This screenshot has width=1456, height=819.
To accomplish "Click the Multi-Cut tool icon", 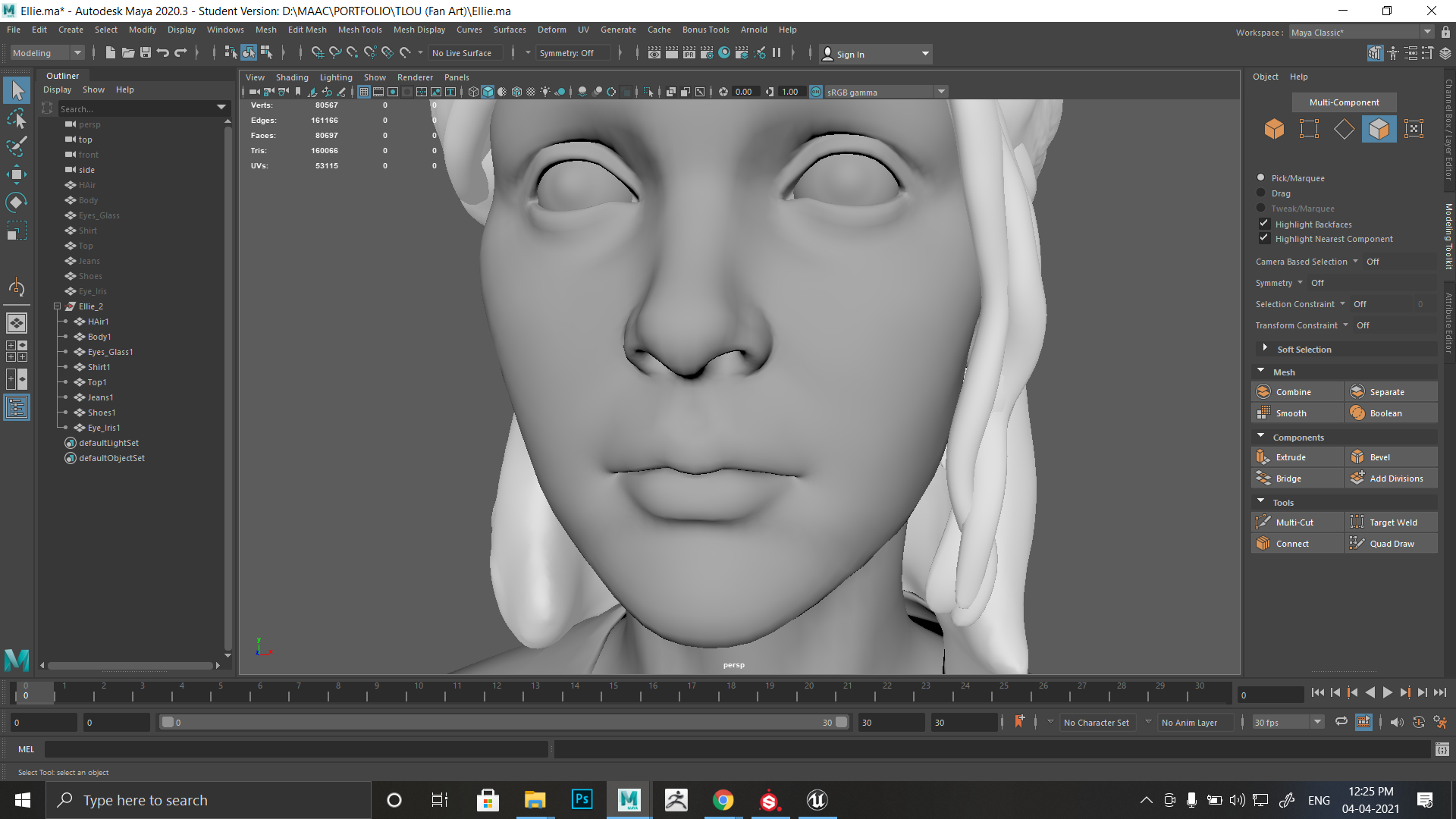I will click(x=1263, y=522).
